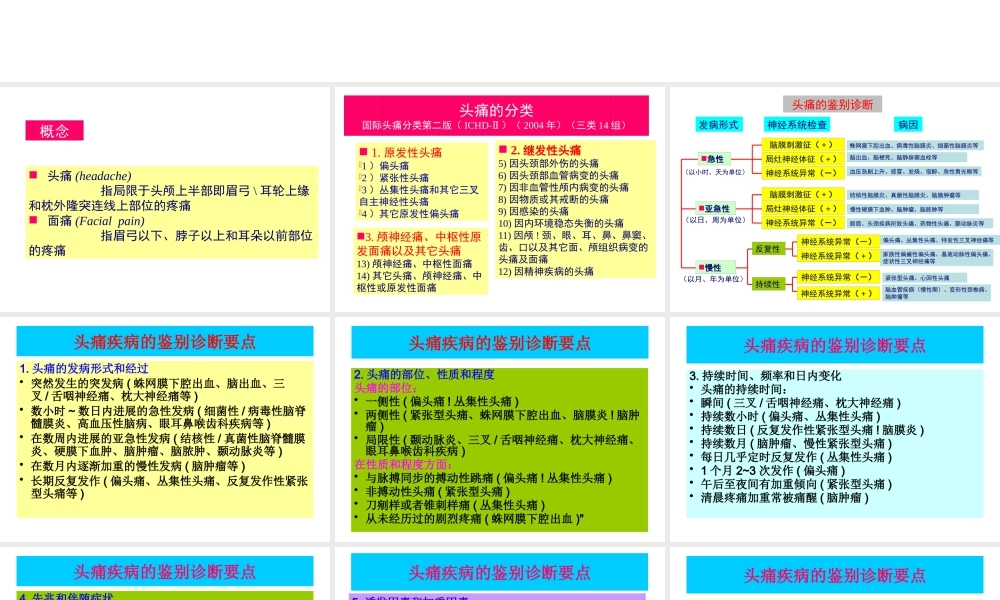Image resolution: width=1000 pixels, height=600 pixels.
Task: Click heading 3. 颅神经痛、中枢性原发面痛
Action: click(x=419, y=243)
